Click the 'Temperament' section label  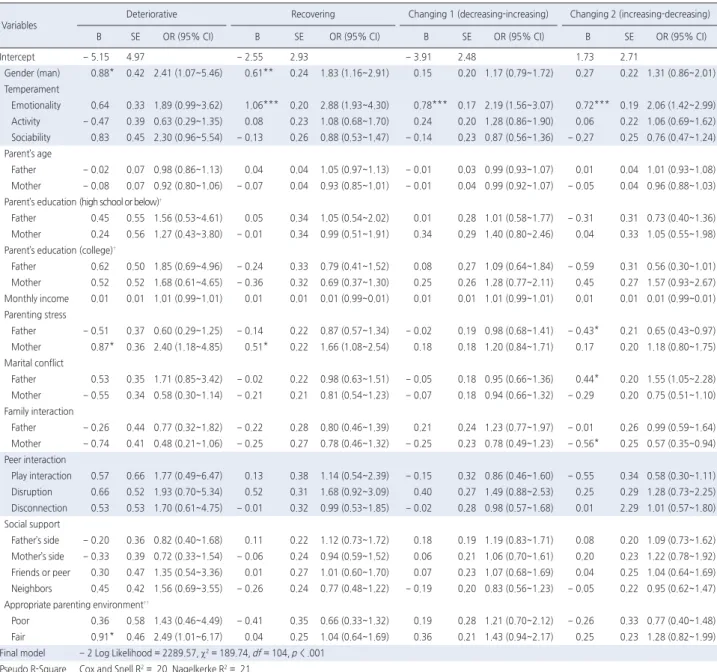click(x=32, y=89)
